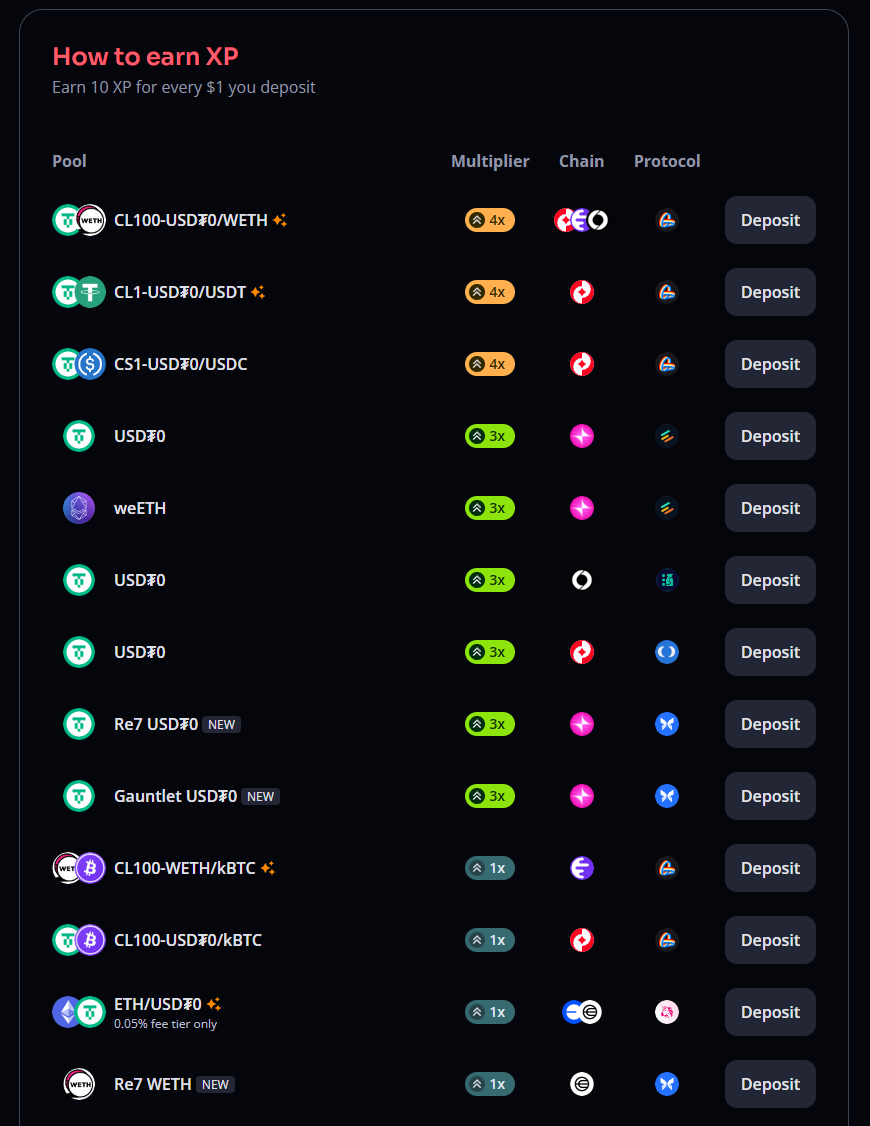Click Deposit for CL100-USD₮0/WETH pool
870x1126 pixels.
tap(770, 220)
